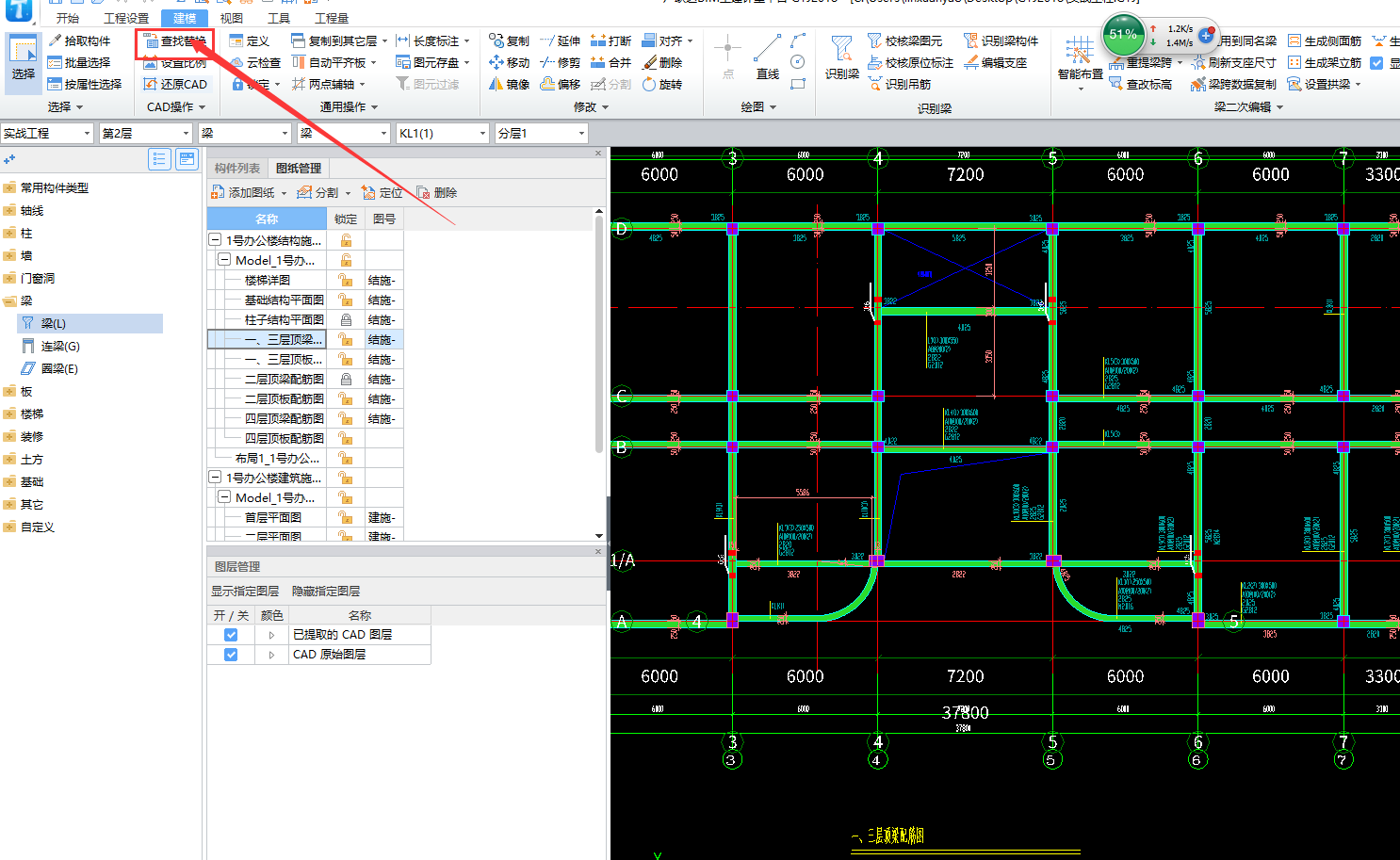The image size is (1400, 860).
Task: Run the 云检查 cloud check
Action: tap(255, 62)
